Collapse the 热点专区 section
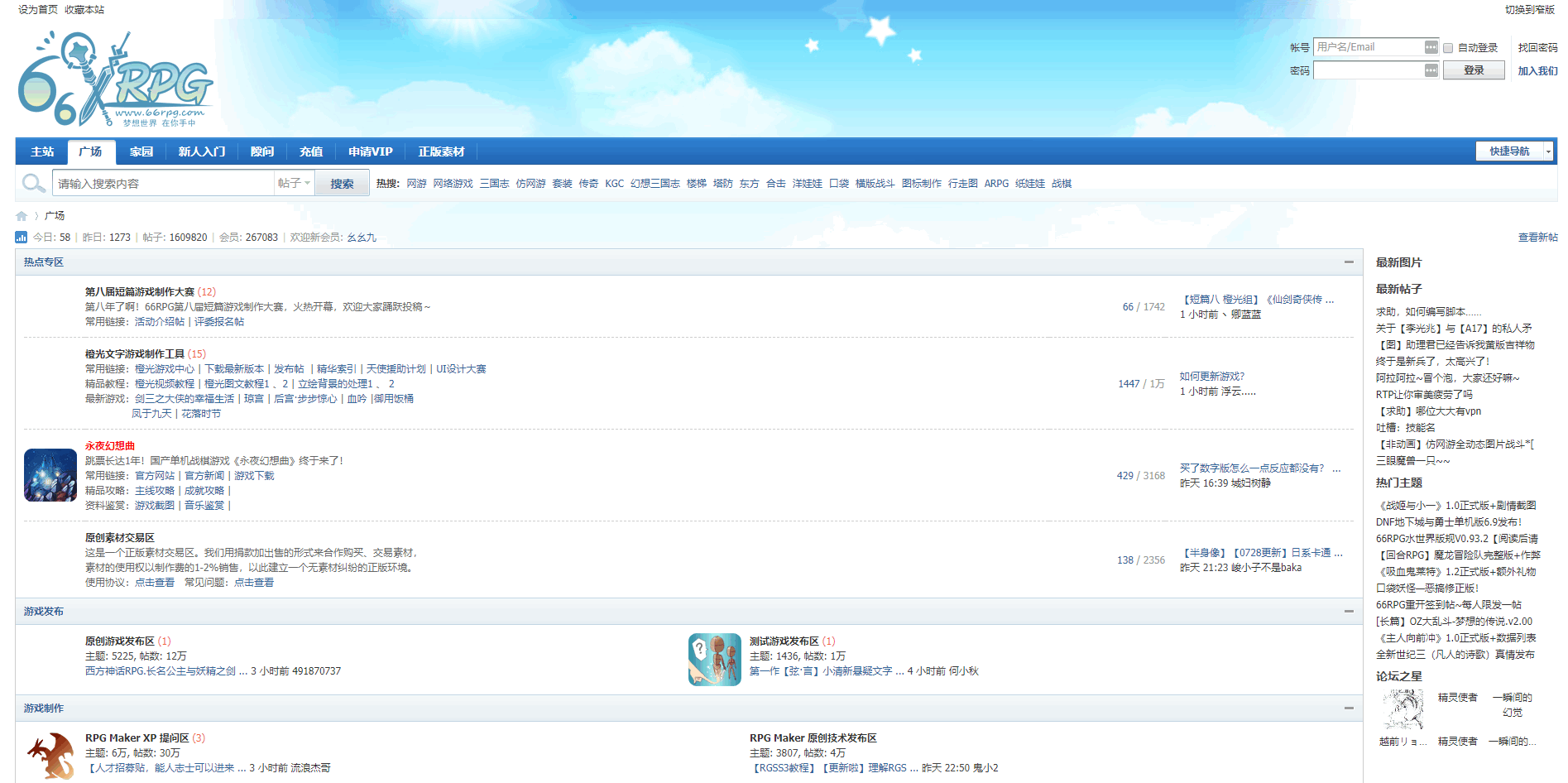 pos(1349,262)
